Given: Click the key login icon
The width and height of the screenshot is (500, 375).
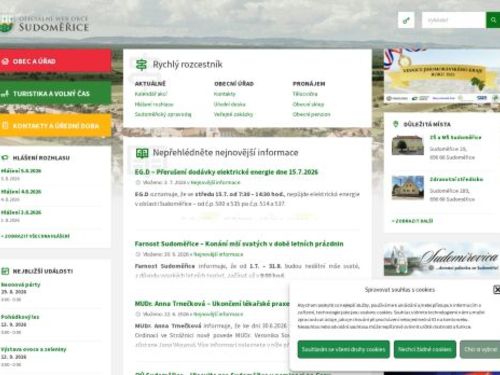Looking at the screenshot, I should 406,20.
